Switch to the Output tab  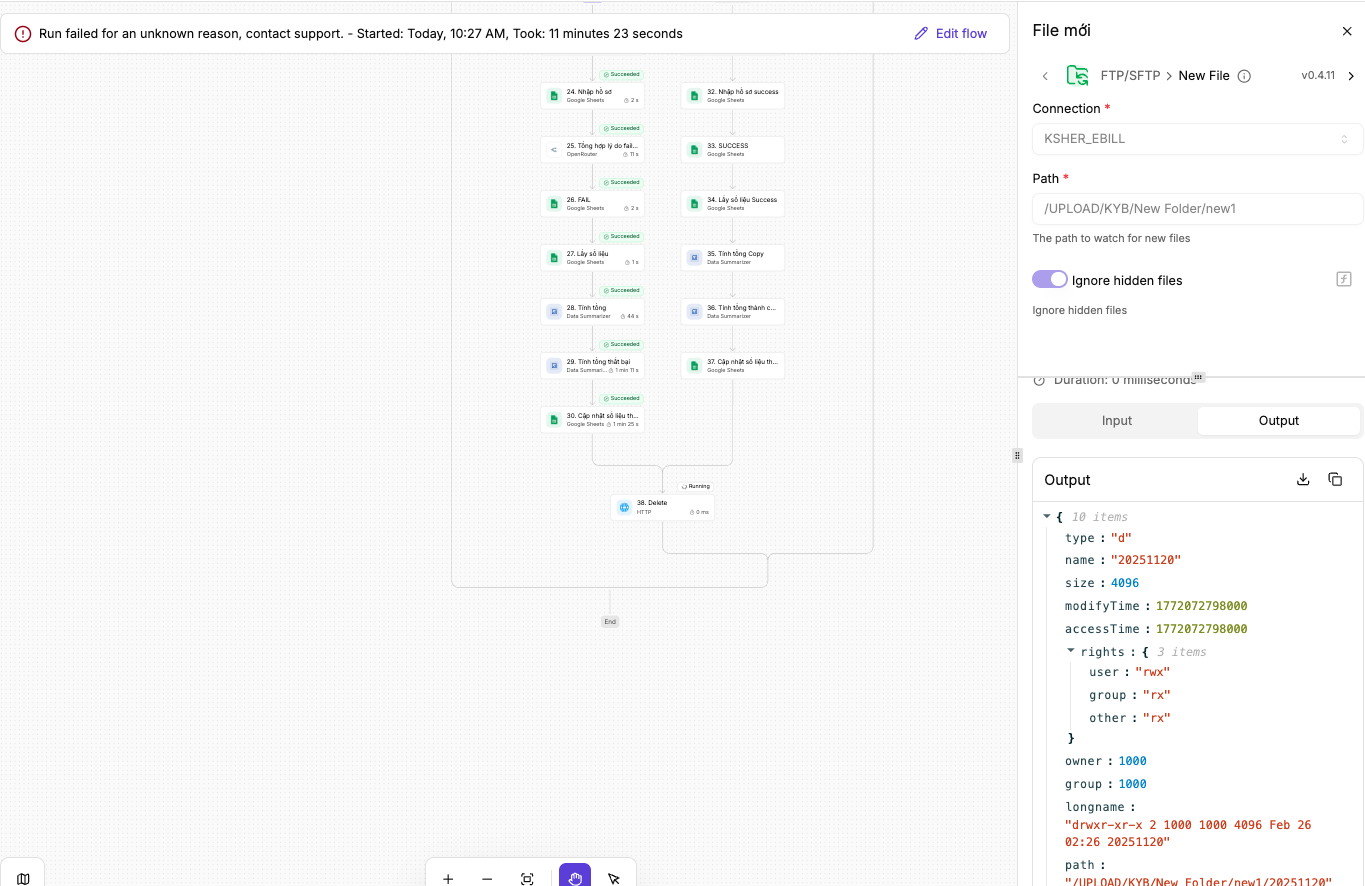1278,421
